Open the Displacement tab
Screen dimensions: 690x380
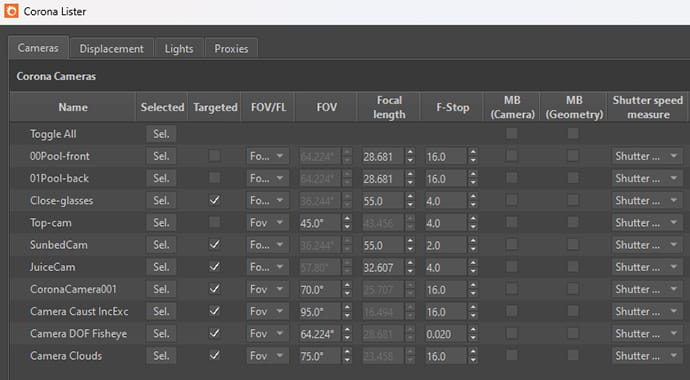tap(111, 48)
